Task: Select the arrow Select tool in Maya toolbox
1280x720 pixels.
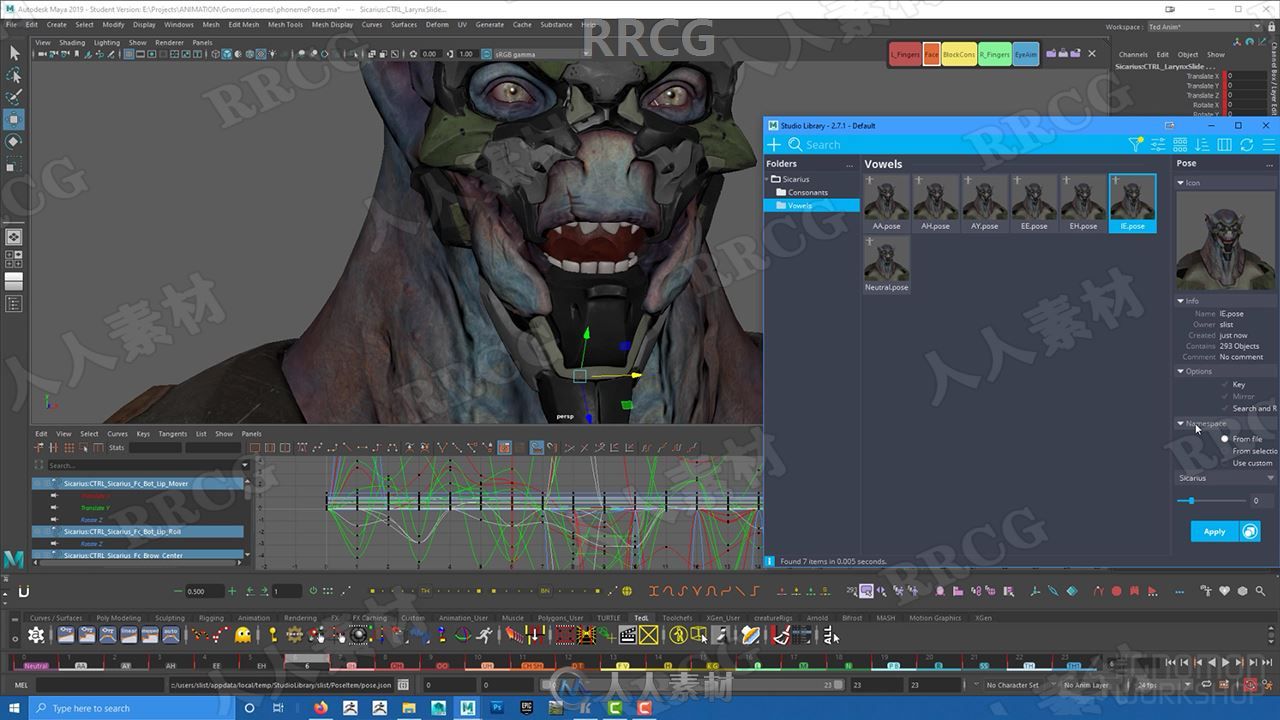Action: pyautogui.click(x=14, y=53)
